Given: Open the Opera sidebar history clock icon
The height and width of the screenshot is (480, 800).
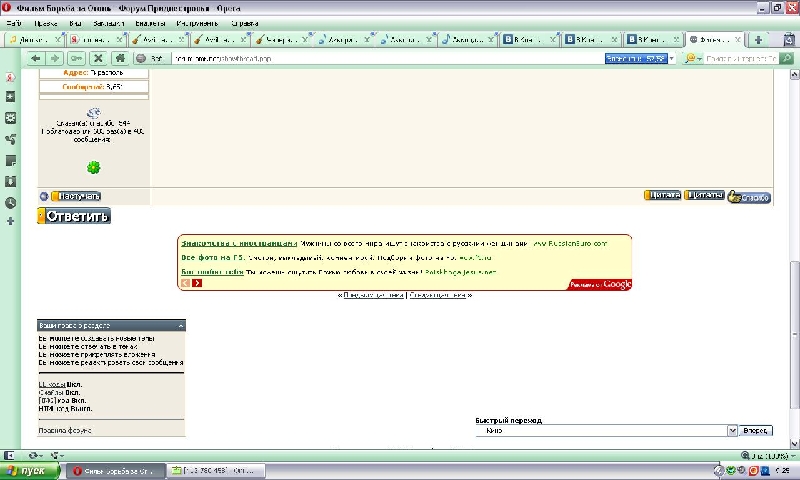Looking at the screenshot, I should (x=10, y=202).
